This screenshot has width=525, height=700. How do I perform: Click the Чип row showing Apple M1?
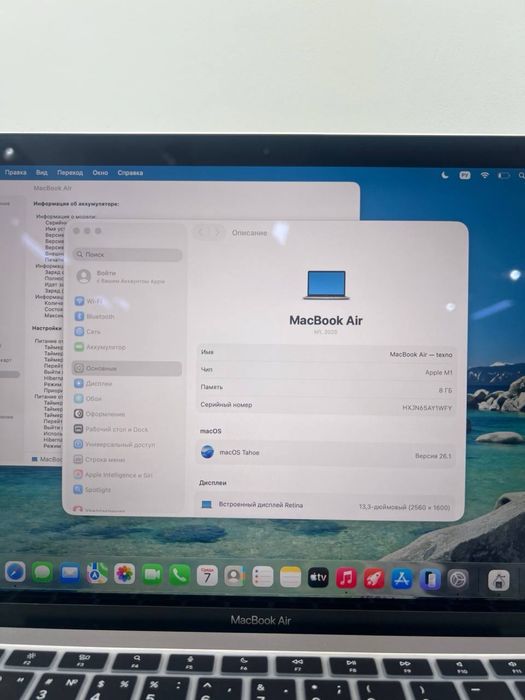pos(326,371)
